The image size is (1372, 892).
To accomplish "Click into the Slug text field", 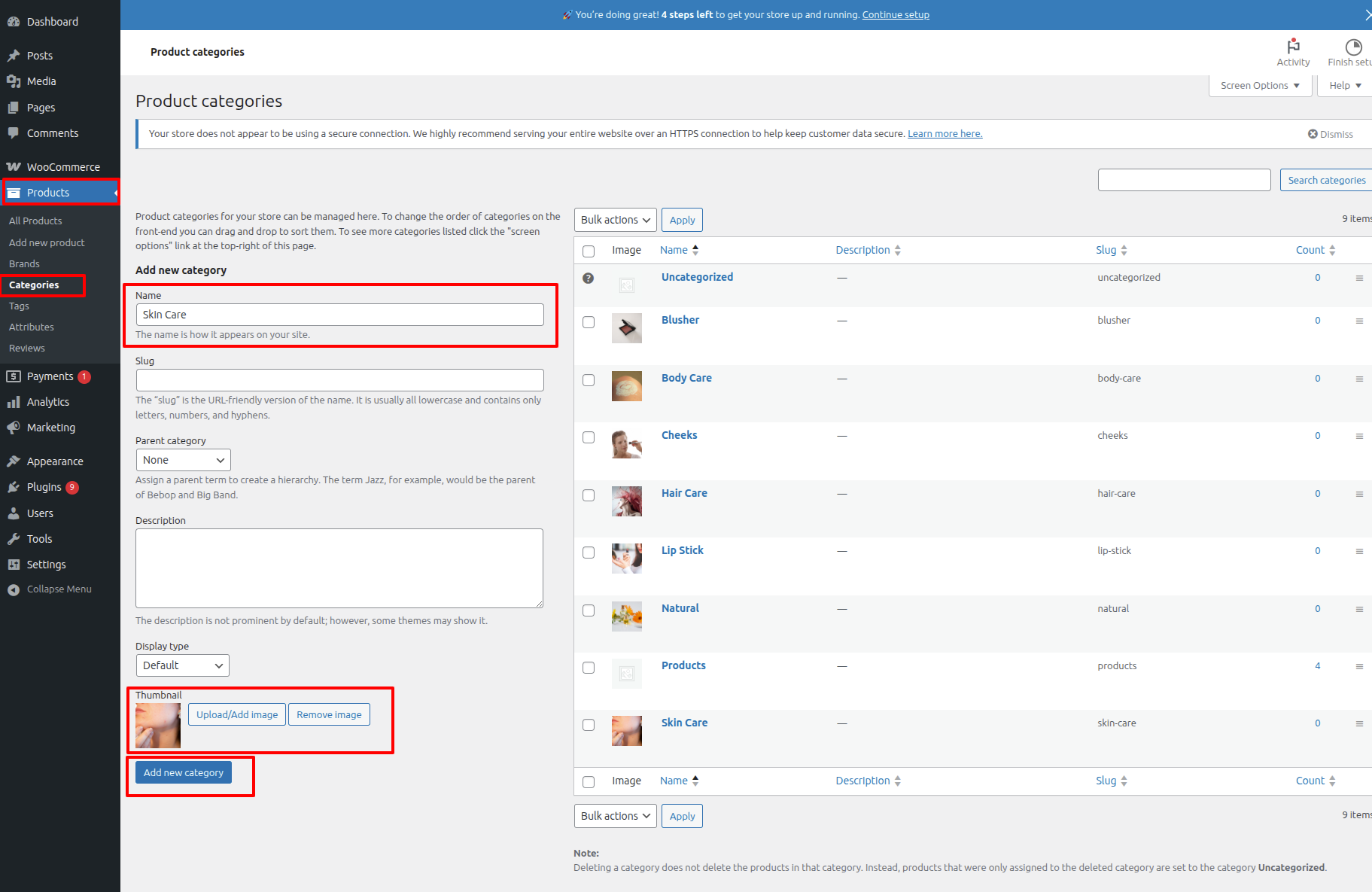I will click(x=339, y=380).
